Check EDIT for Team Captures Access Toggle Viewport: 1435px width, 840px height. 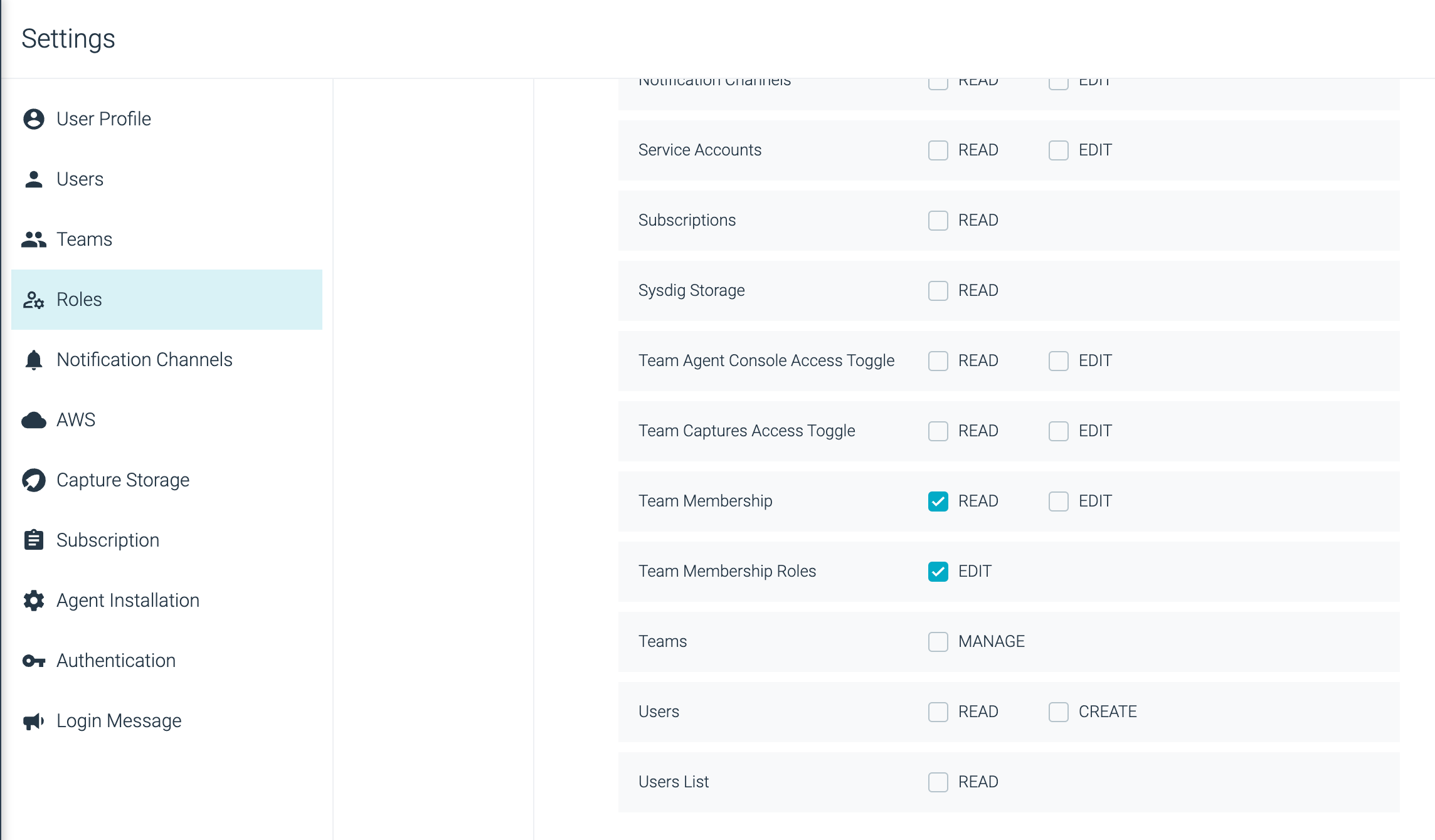click(x=1059, y=431)
